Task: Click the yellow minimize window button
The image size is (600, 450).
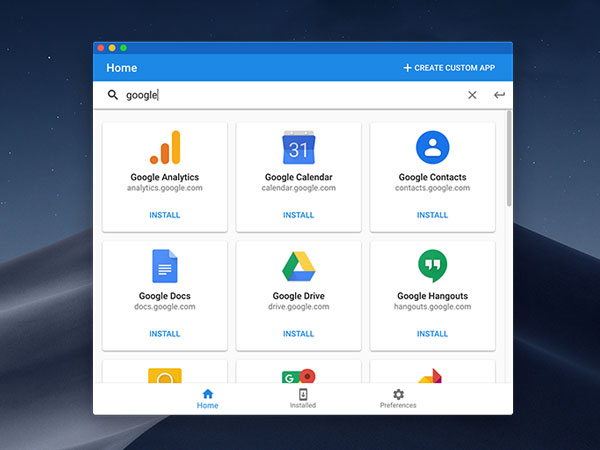Action: 112,48
